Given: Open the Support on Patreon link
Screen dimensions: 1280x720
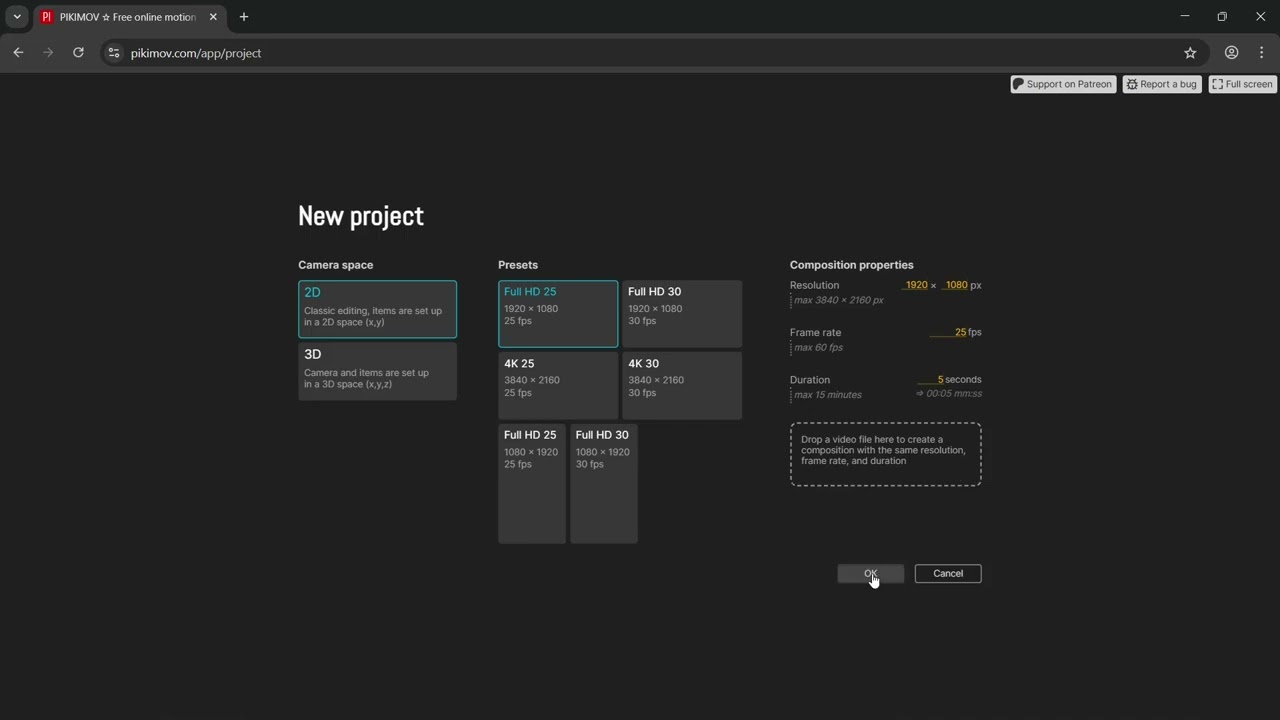Looking at the screenshot, I should click(x=1063, y=84).
